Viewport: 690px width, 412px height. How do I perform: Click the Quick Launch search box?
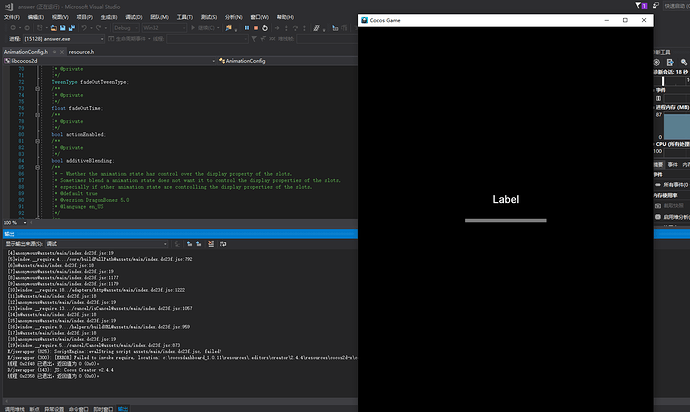click(676, 6)
